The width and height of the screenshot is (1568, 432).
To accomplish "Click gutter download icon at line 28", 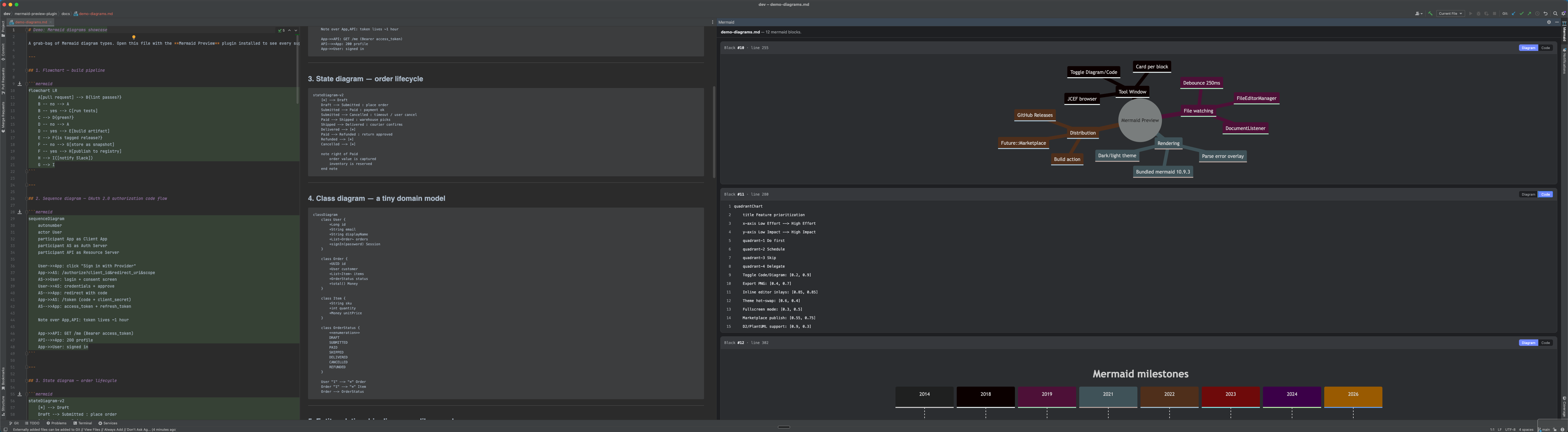I will (x=20, y=212).
